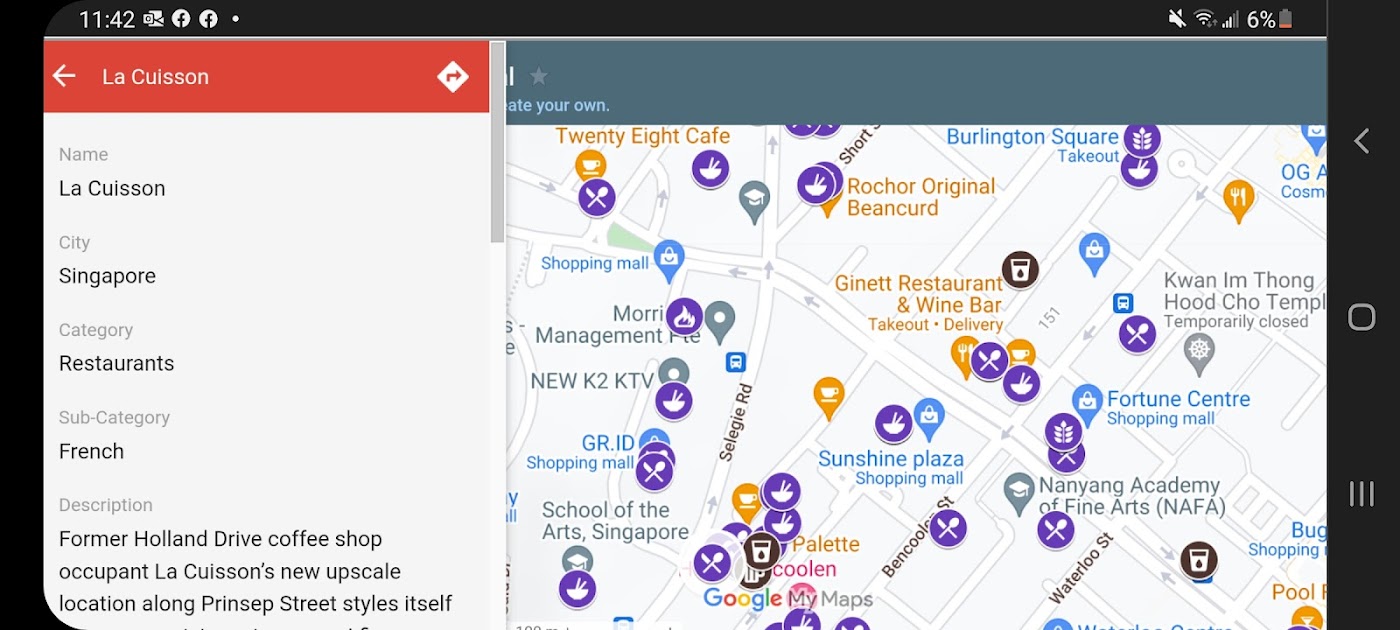Tap the back arrow beside La Cuisson

[65, 76]
